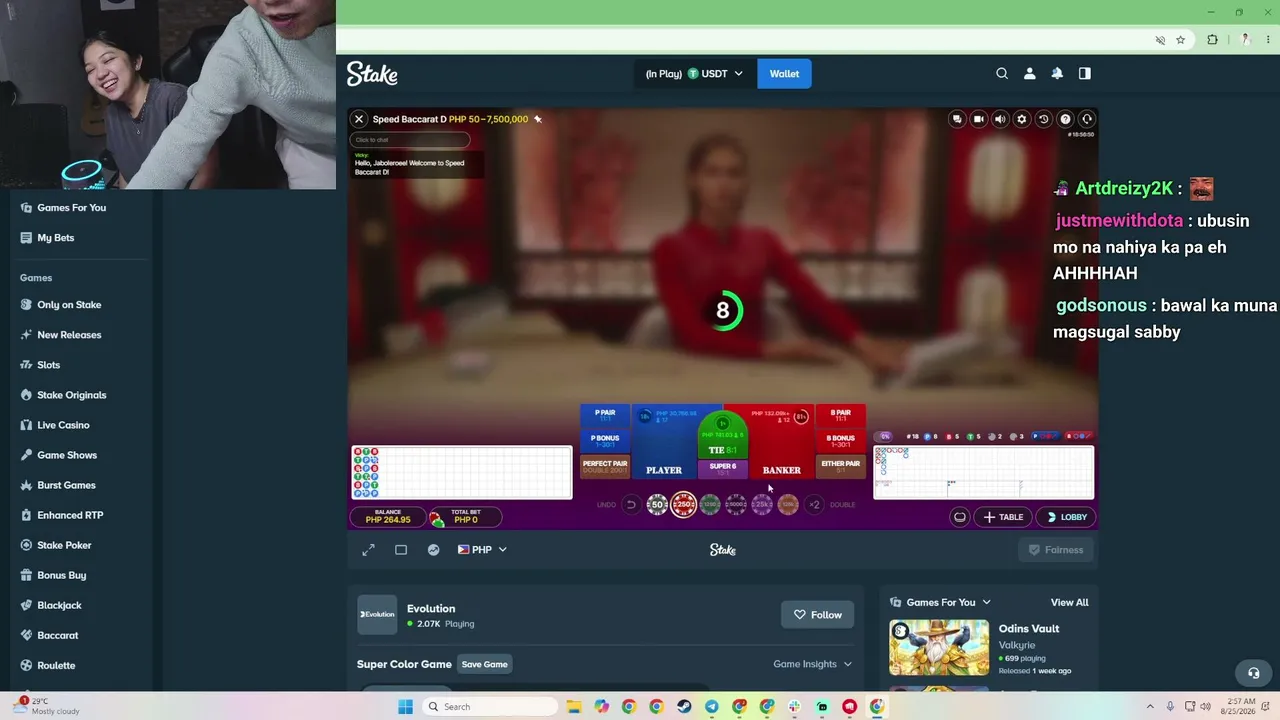Click View All games link

tap(1069, 602)
